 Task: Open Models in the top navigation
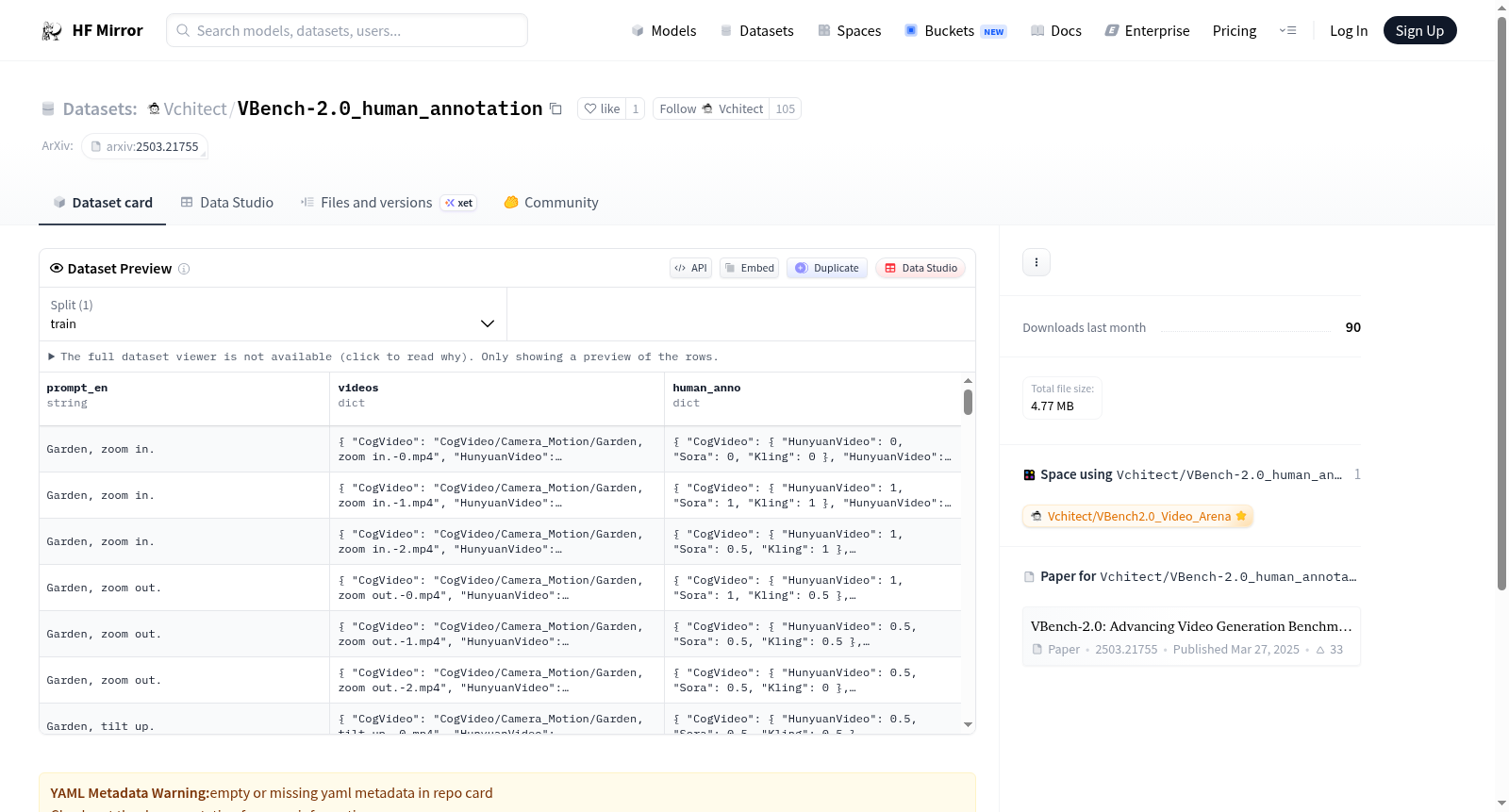click(664, 31)
